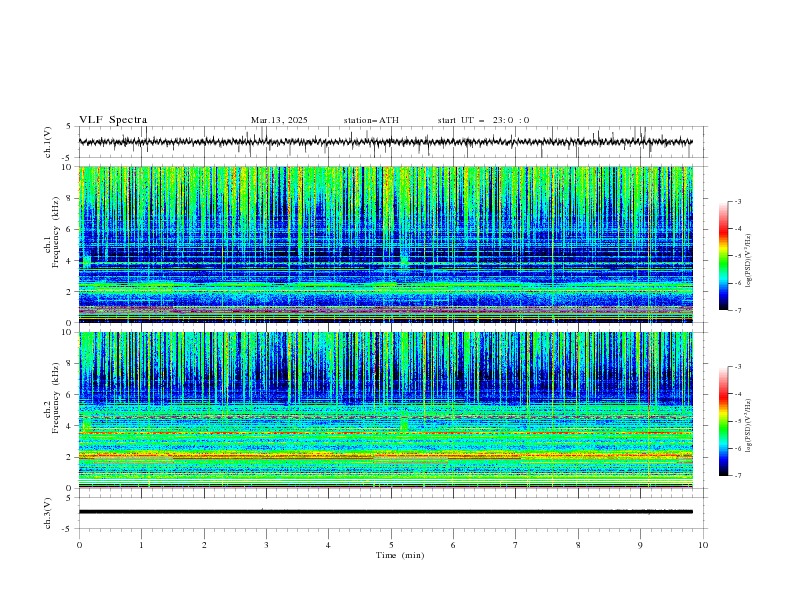Click the ch.1 color bar "log(PSD)" label

748,261
